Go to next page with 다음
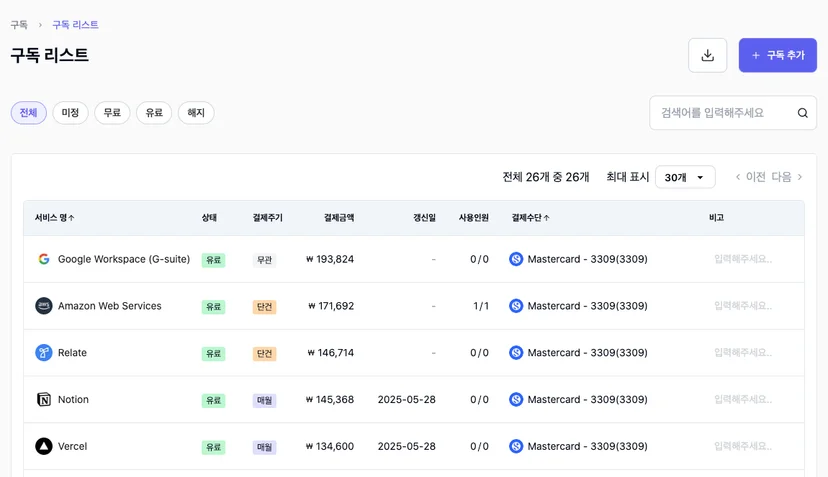 [x=787, y=177]
